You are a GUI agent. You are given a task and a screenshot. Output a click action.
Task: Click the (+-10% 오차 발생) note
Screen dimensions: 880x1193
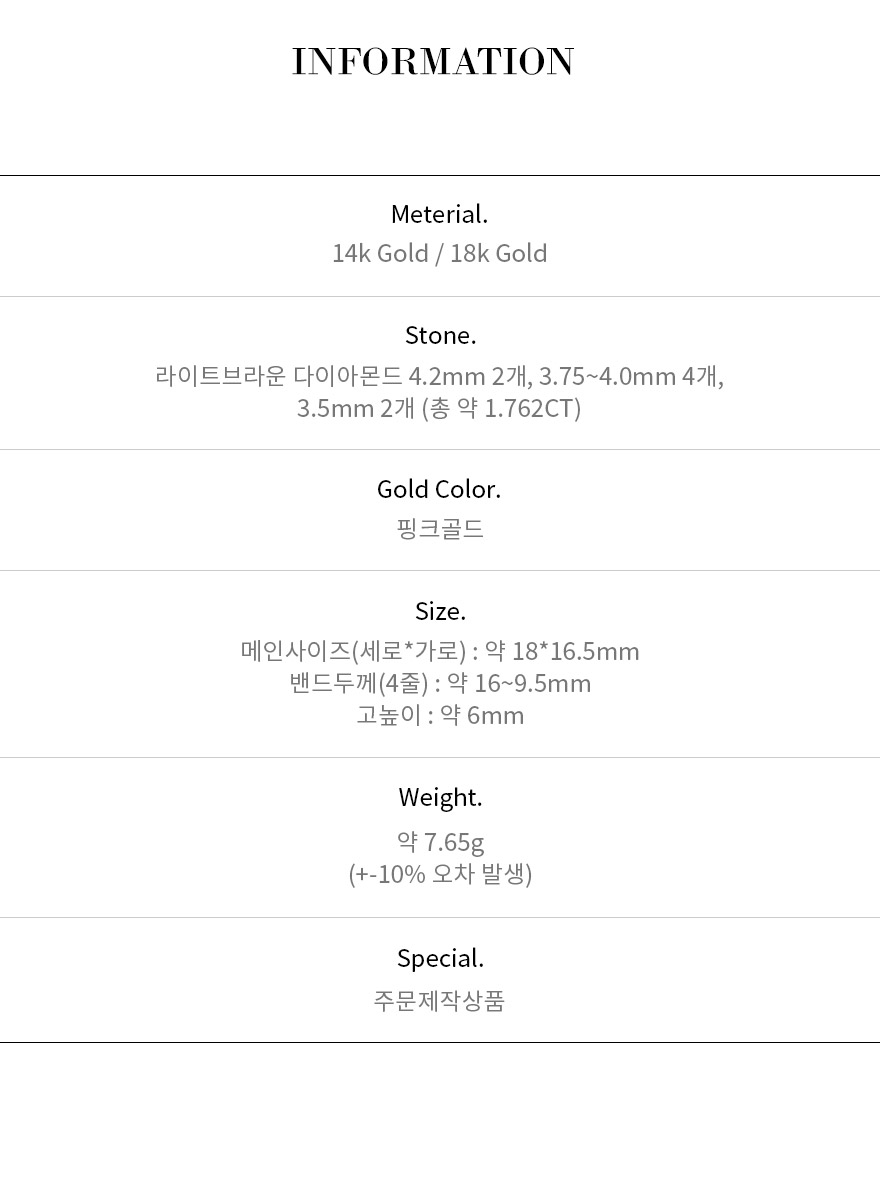pos(440,874)
